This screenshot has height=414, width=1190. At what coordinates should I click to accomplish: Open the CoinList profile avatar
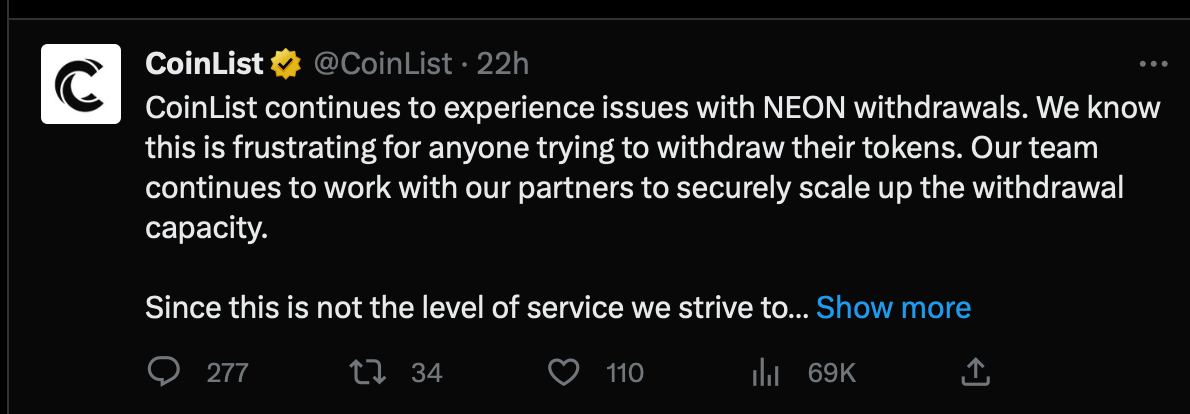81,84
